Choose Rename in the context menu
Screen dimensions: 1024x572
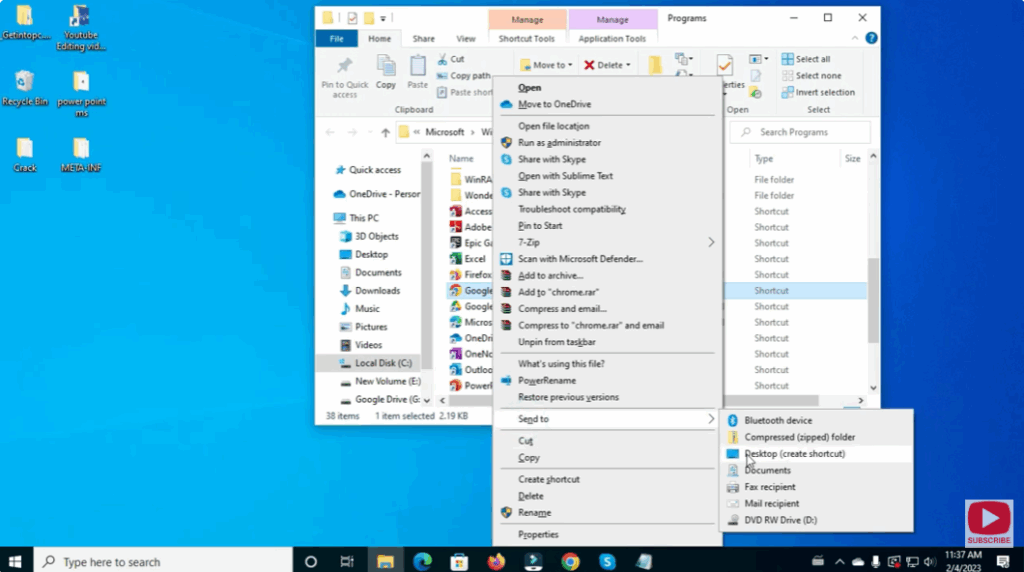tap(535, 513)
